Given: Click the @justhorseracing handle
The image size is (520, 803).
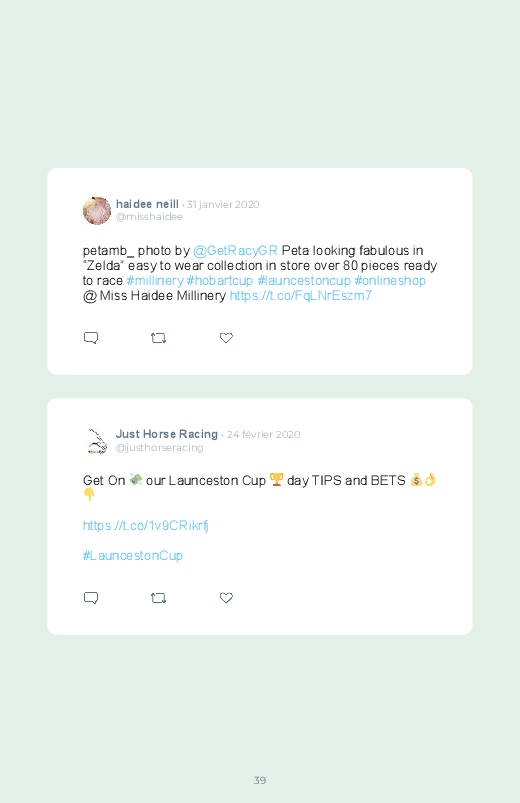Looking at the screenshot, I should click(159, 448).
